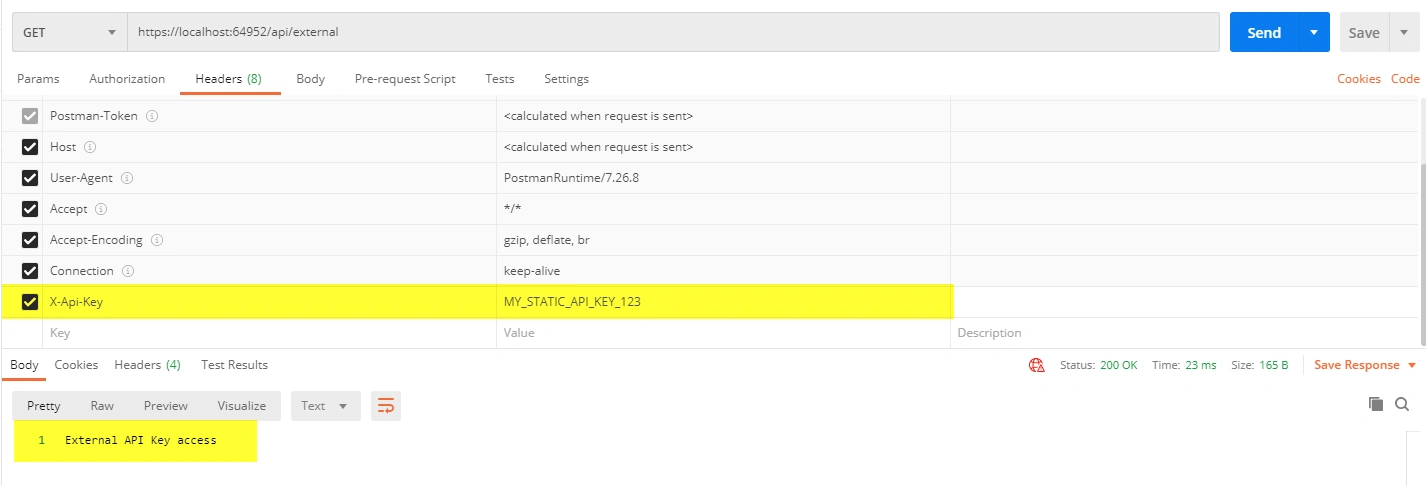Click the Send button
The height and width of the screenshot is (486, 1426).
[1264, 33]
